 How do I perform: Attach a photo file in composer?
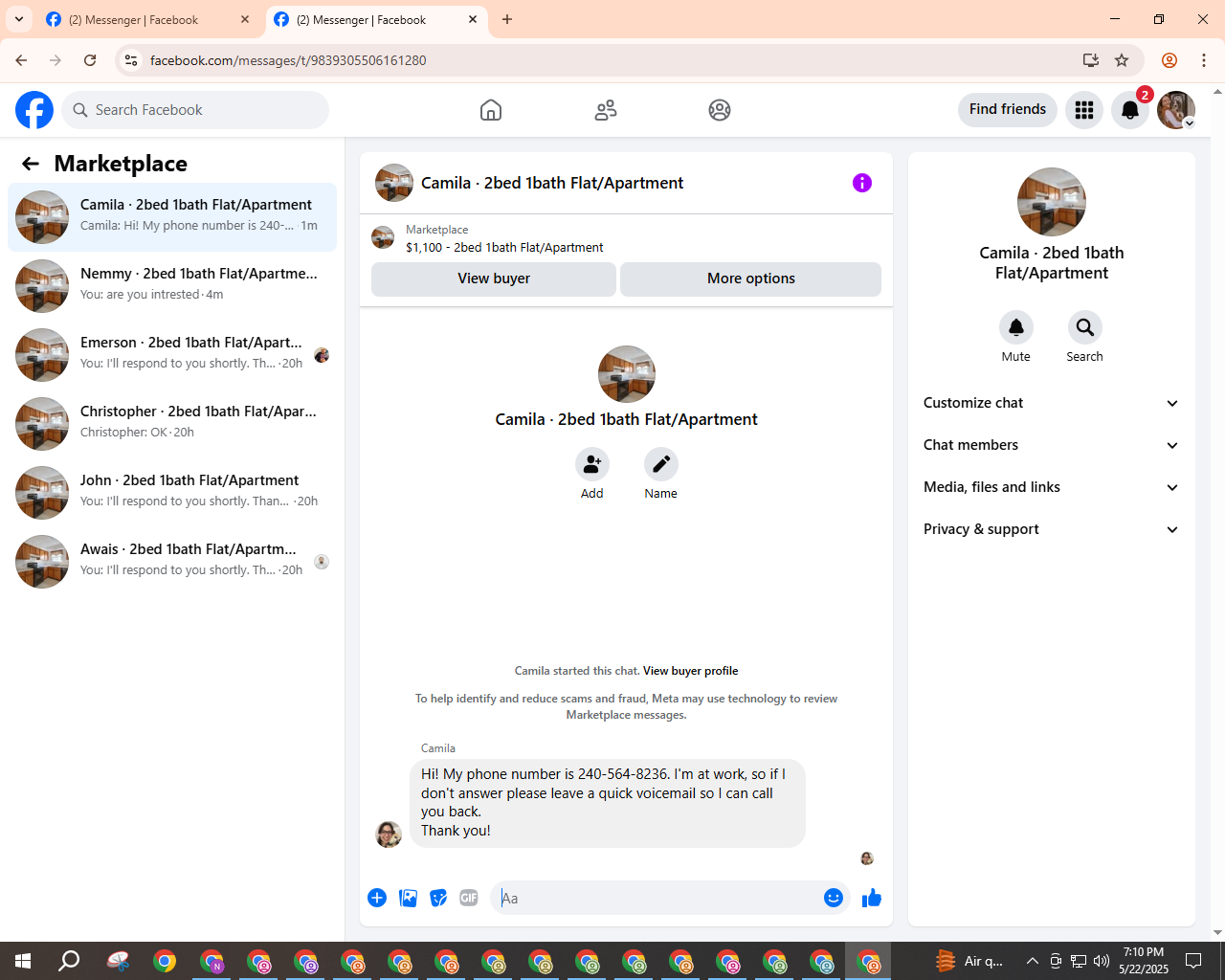click(408, 898)
